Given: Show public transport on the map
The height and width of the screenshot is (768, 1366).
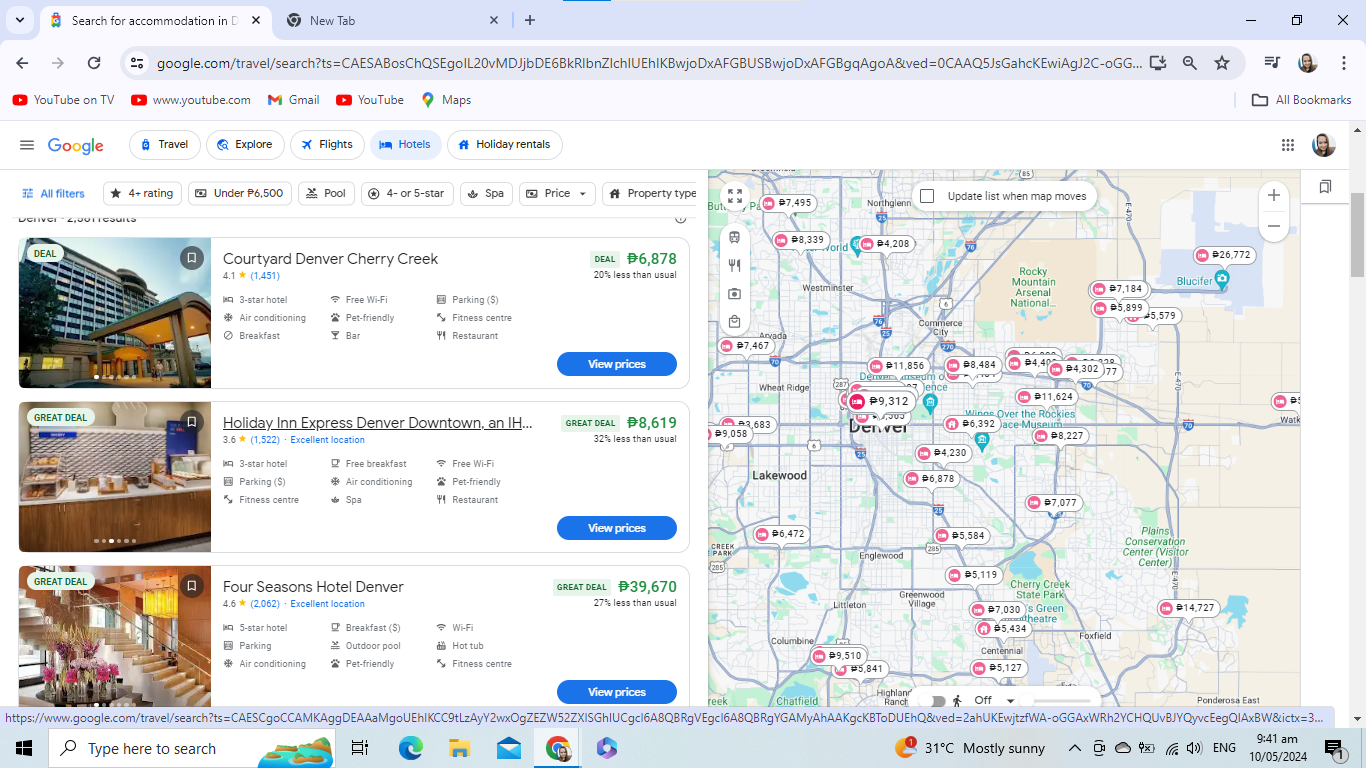Looking at the screenshot, I should [x=735, y=238].
